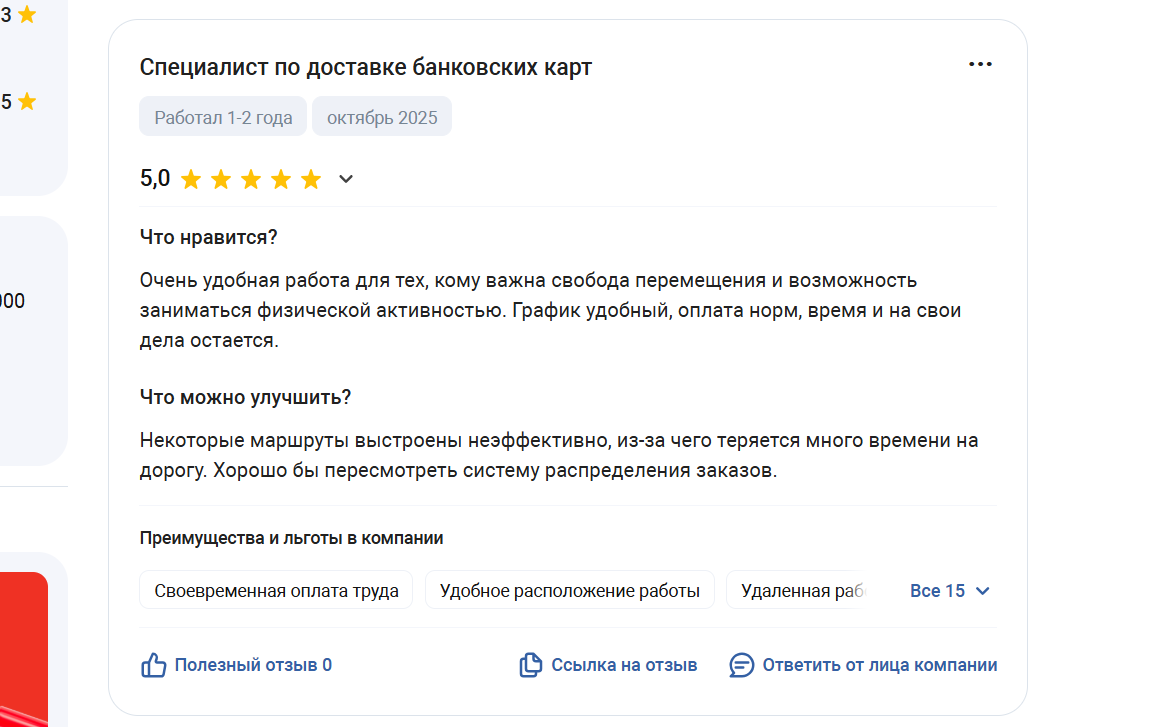
Task: Click the speech bubble reply icon
Action: 741,665
